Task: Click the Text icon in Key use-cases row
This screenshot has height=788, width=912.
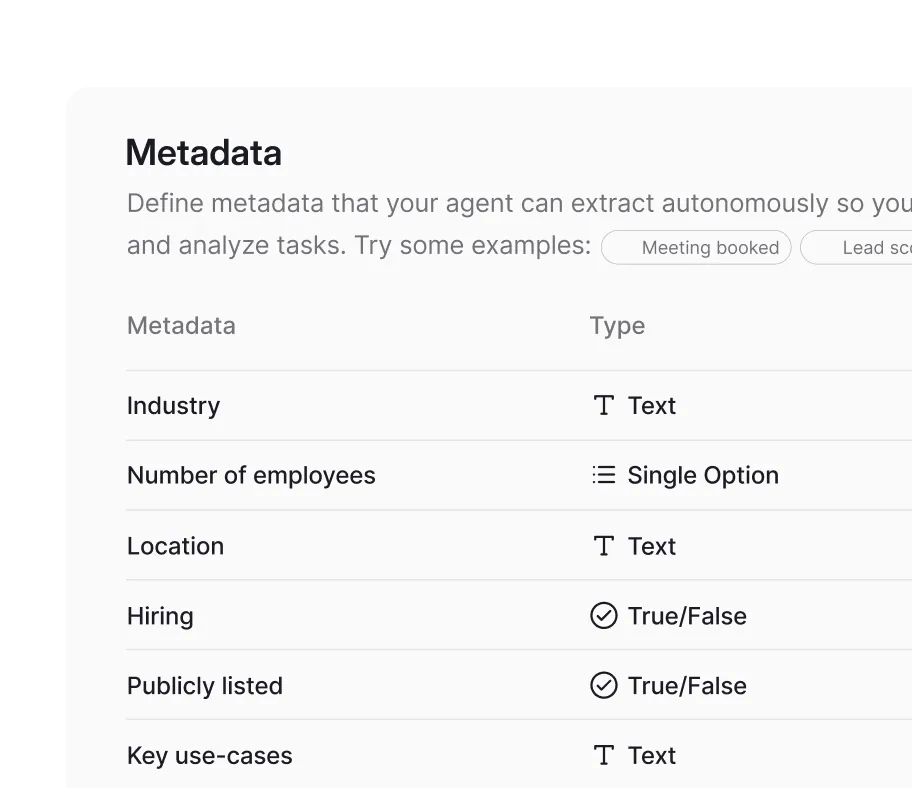Action: pyautogui.click(x=603, y=755)
